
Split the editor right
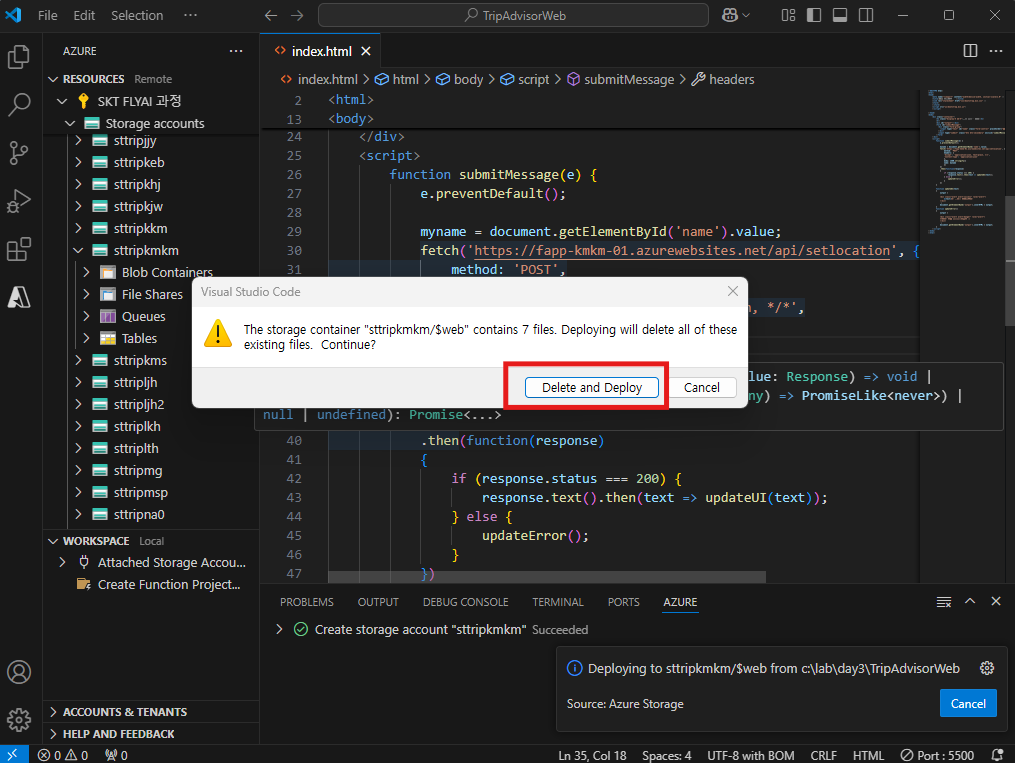pyautogui.click(x=970, y=50)
